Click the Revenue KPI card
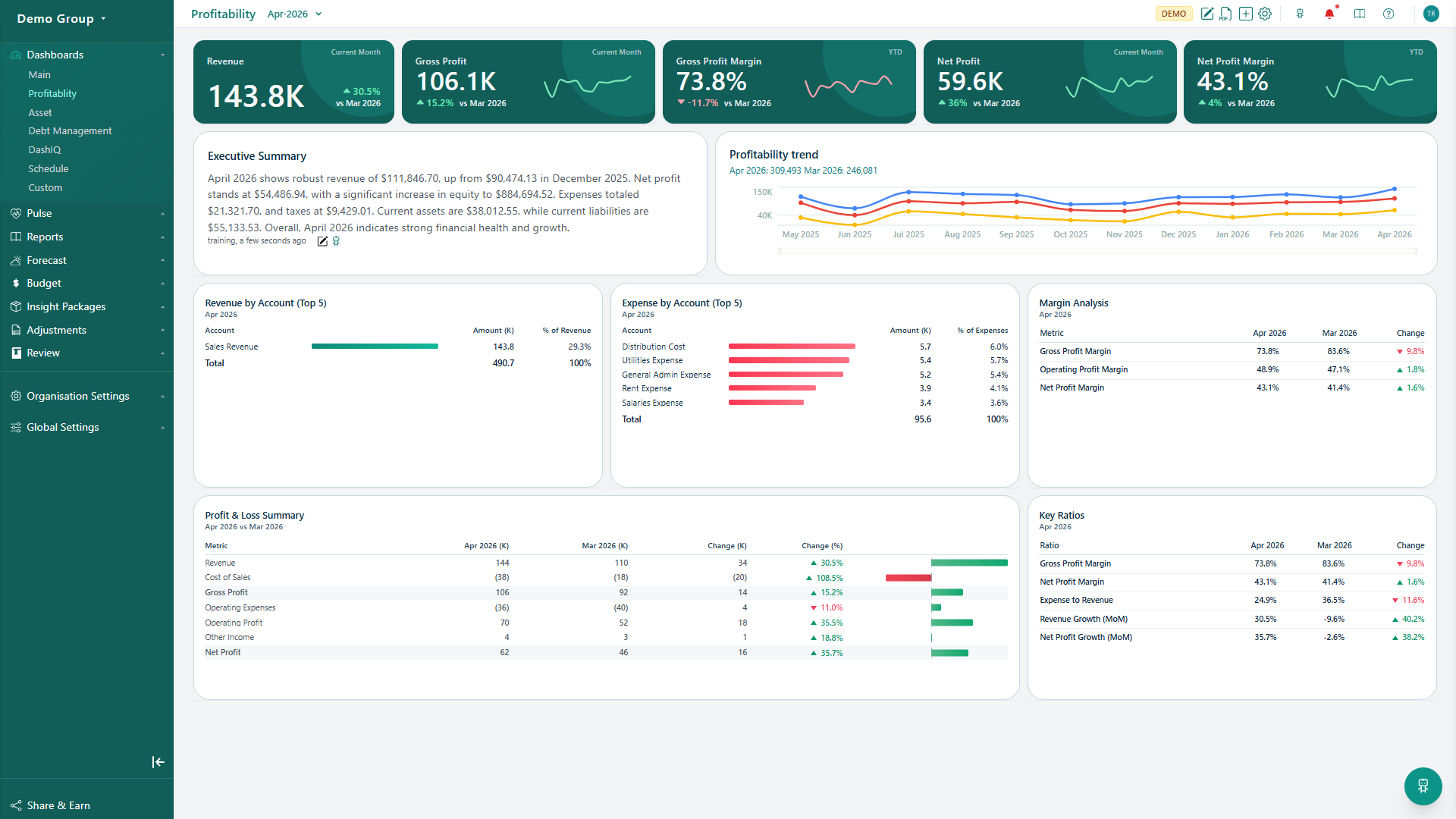 click(293, 82)
